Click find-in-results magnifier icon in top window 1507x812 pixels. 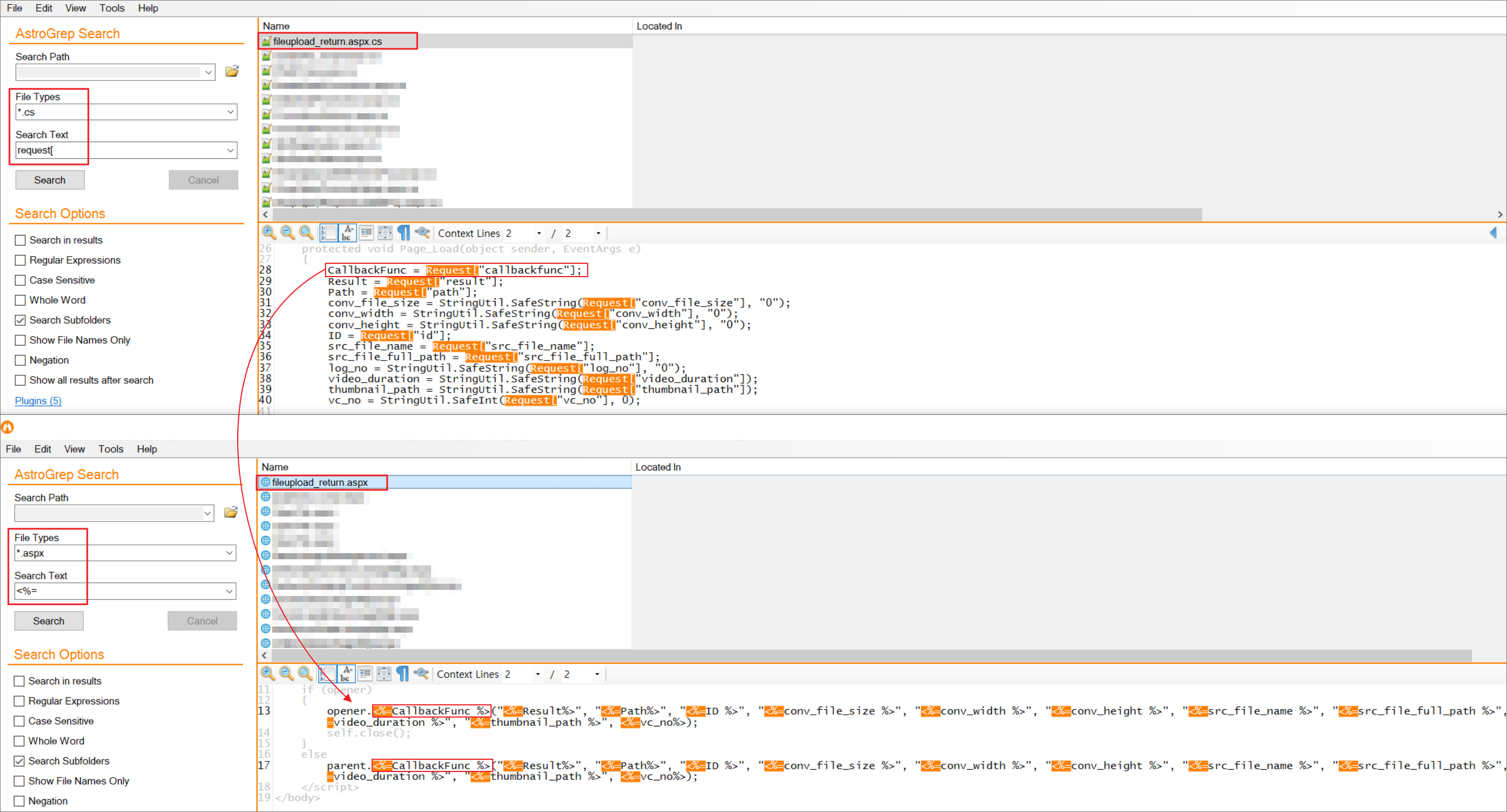pyautogui.click(x=422, y=233)
